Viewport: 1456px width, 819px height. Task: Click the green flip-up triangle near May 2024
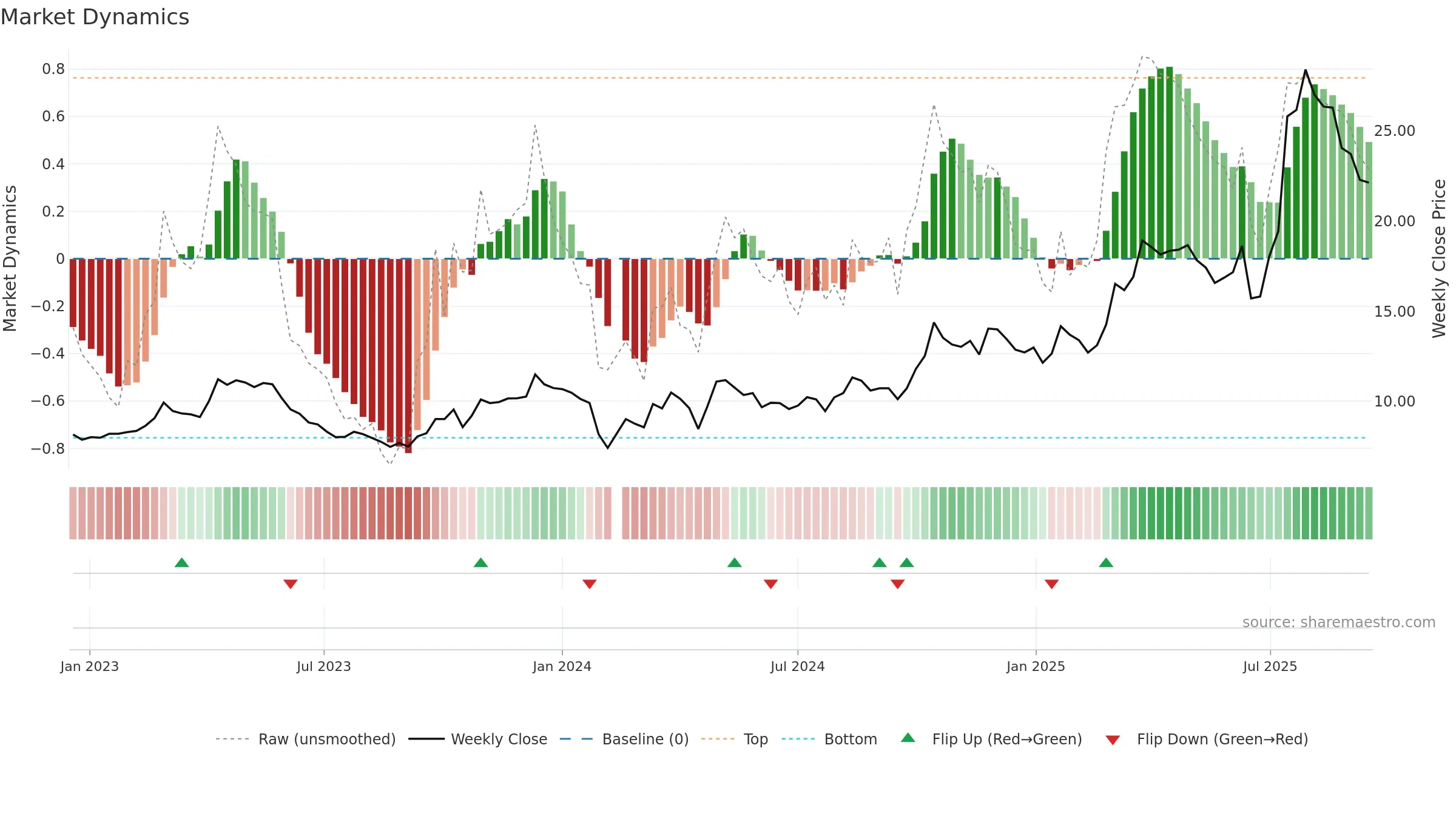(734, 562)
